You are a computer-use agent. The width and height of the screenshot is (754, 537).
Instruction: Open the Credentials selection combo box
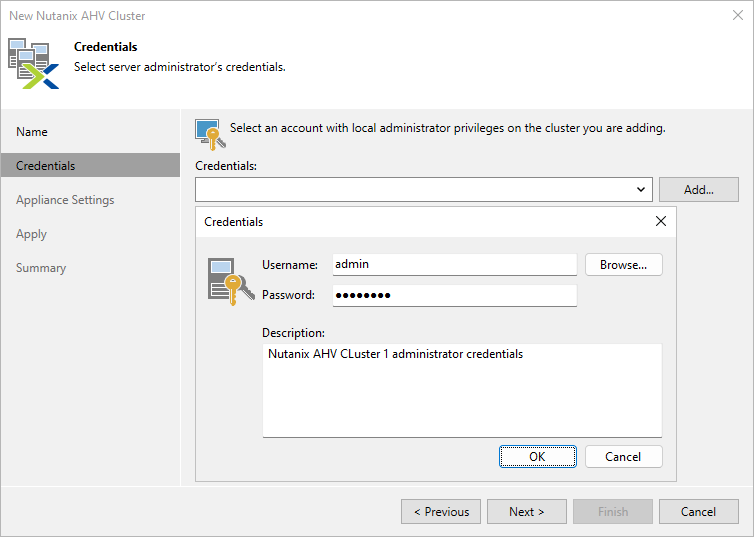[415, 189]
